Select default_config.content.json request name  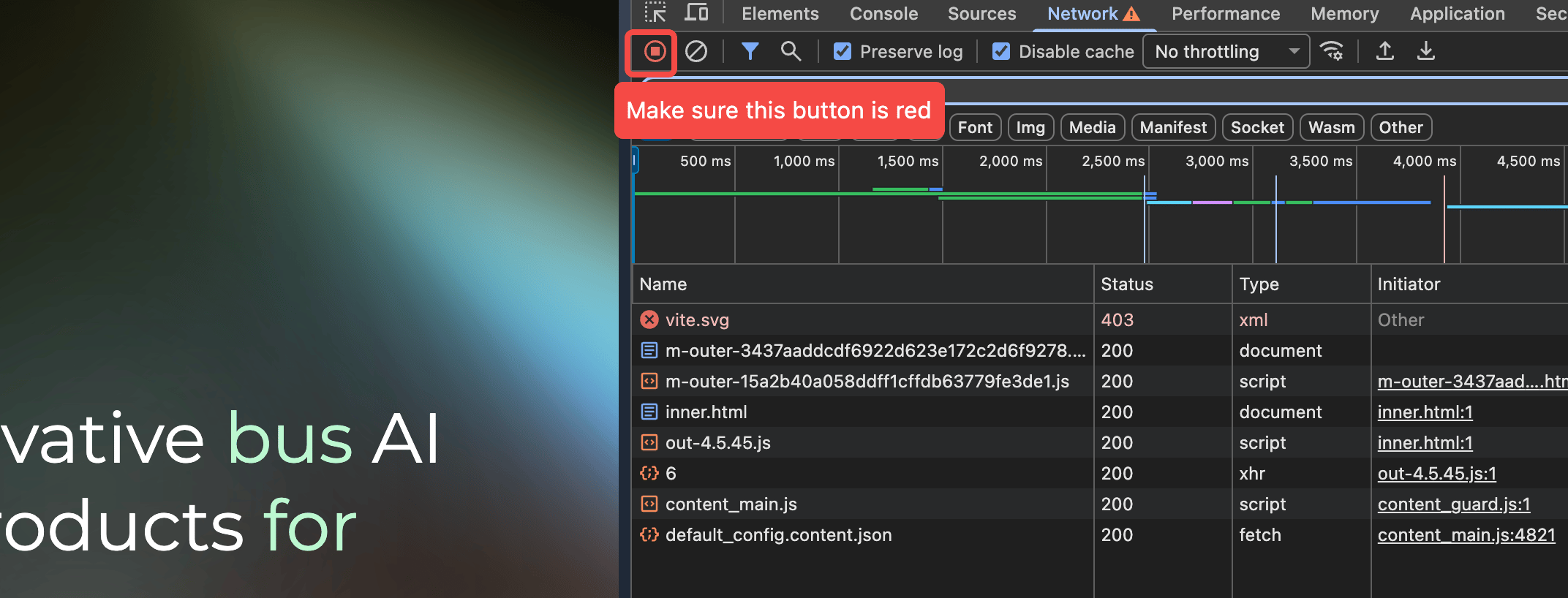click(x=778, y=534)
